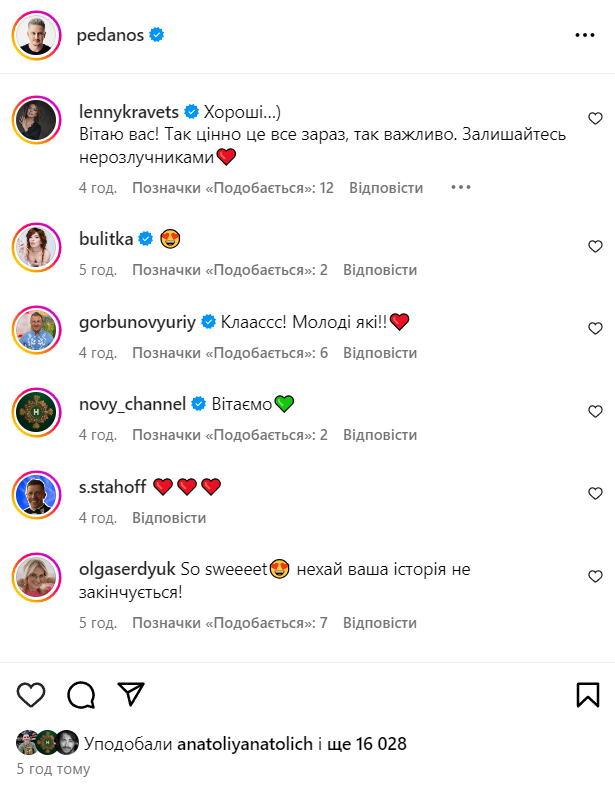Like gorbunovyuriy's comment heart icon
The image size is (615, 793).
point(595,329)
